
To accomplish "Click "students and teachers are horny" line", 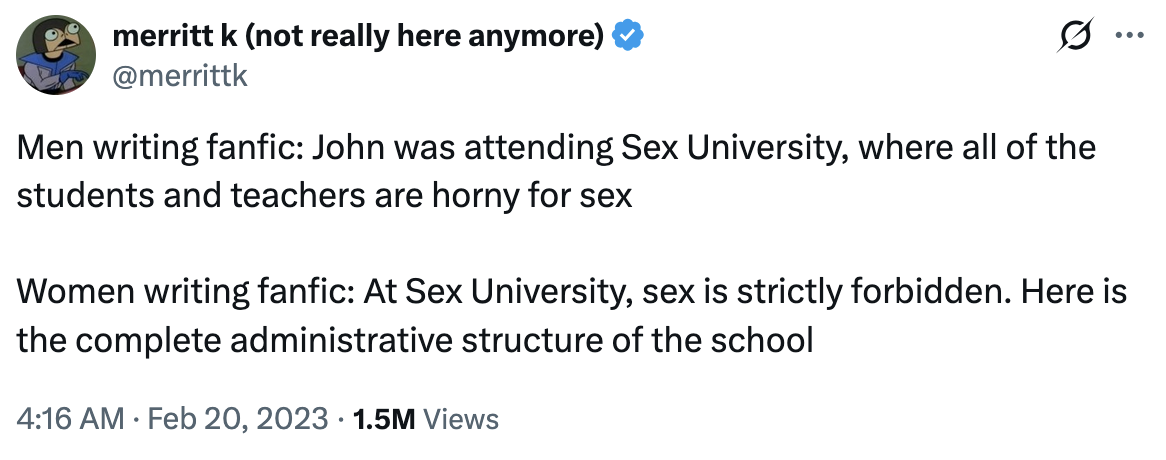I will 250,194.
